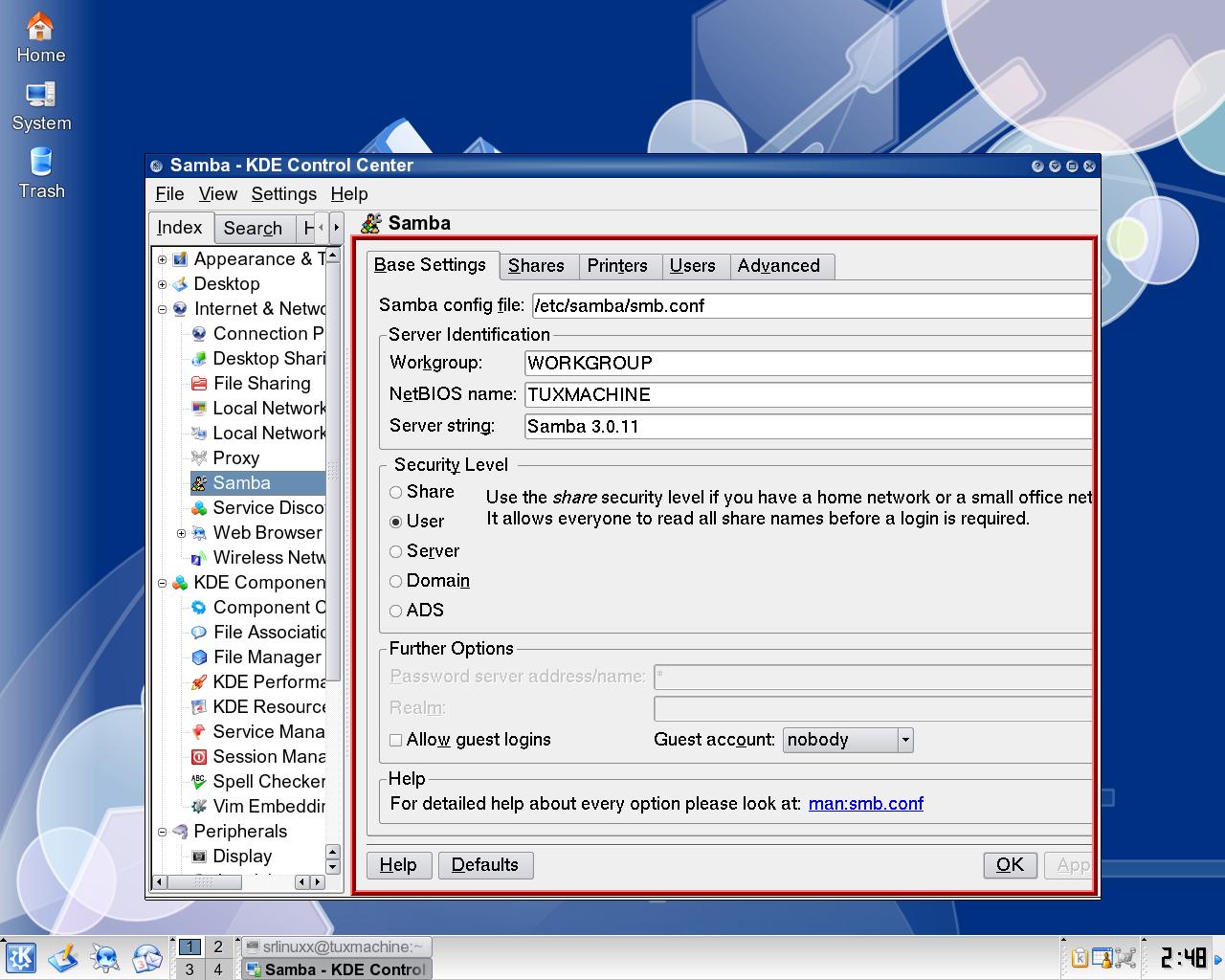Select Spell Checker icon in tree
Screen dimensions: 1225x980
199,782
